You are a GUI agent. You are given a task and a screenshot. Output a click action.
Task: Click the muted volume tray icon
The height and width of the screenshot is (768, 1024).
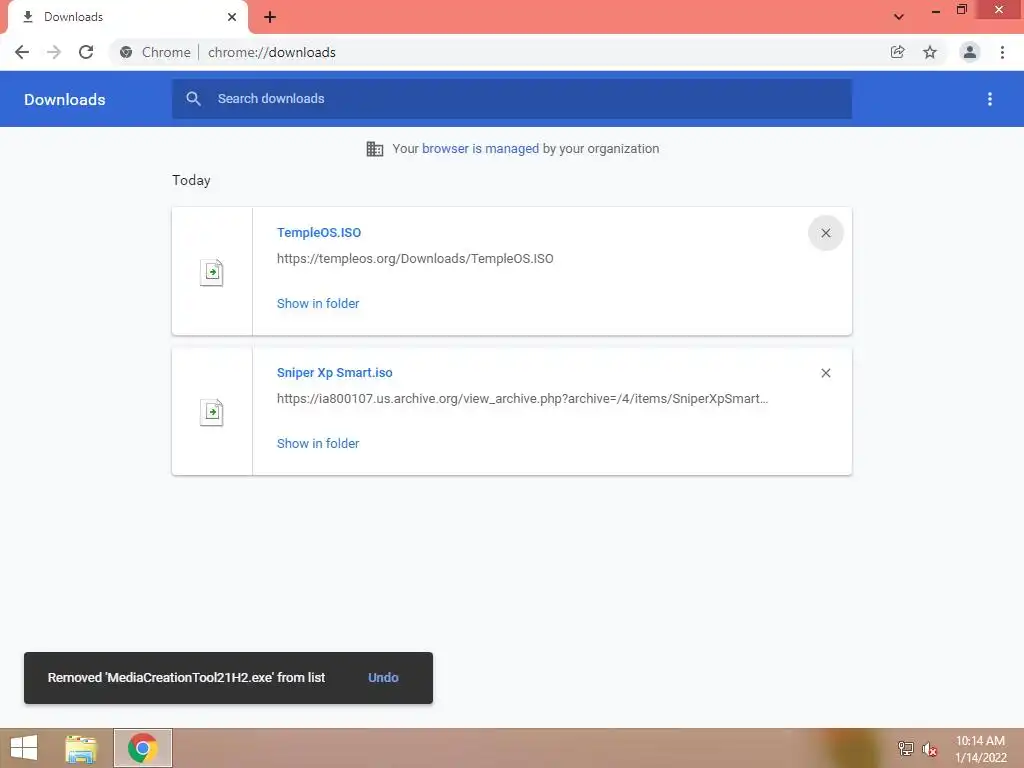tap(929, 749)
